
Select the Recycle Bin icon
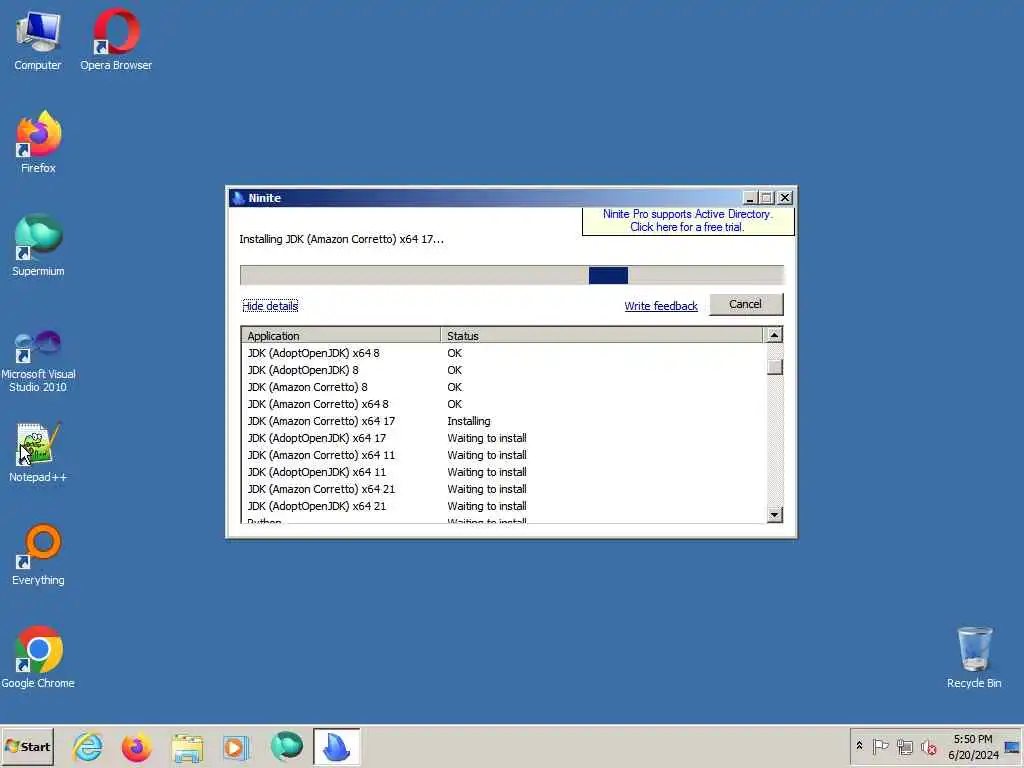[x=974, y=658]
